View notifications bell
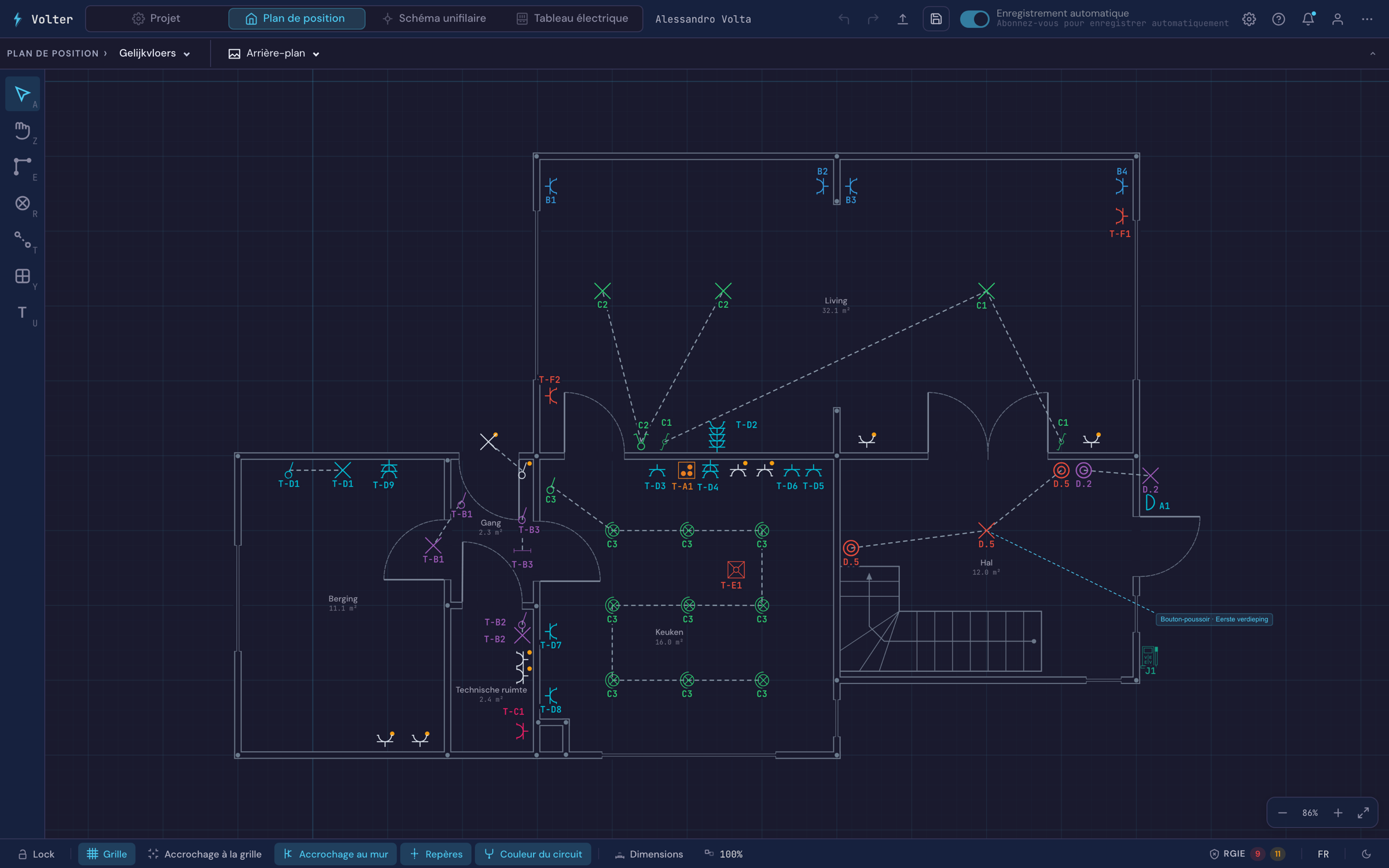The image size is (1389, 868). (x=1308, y=19)
